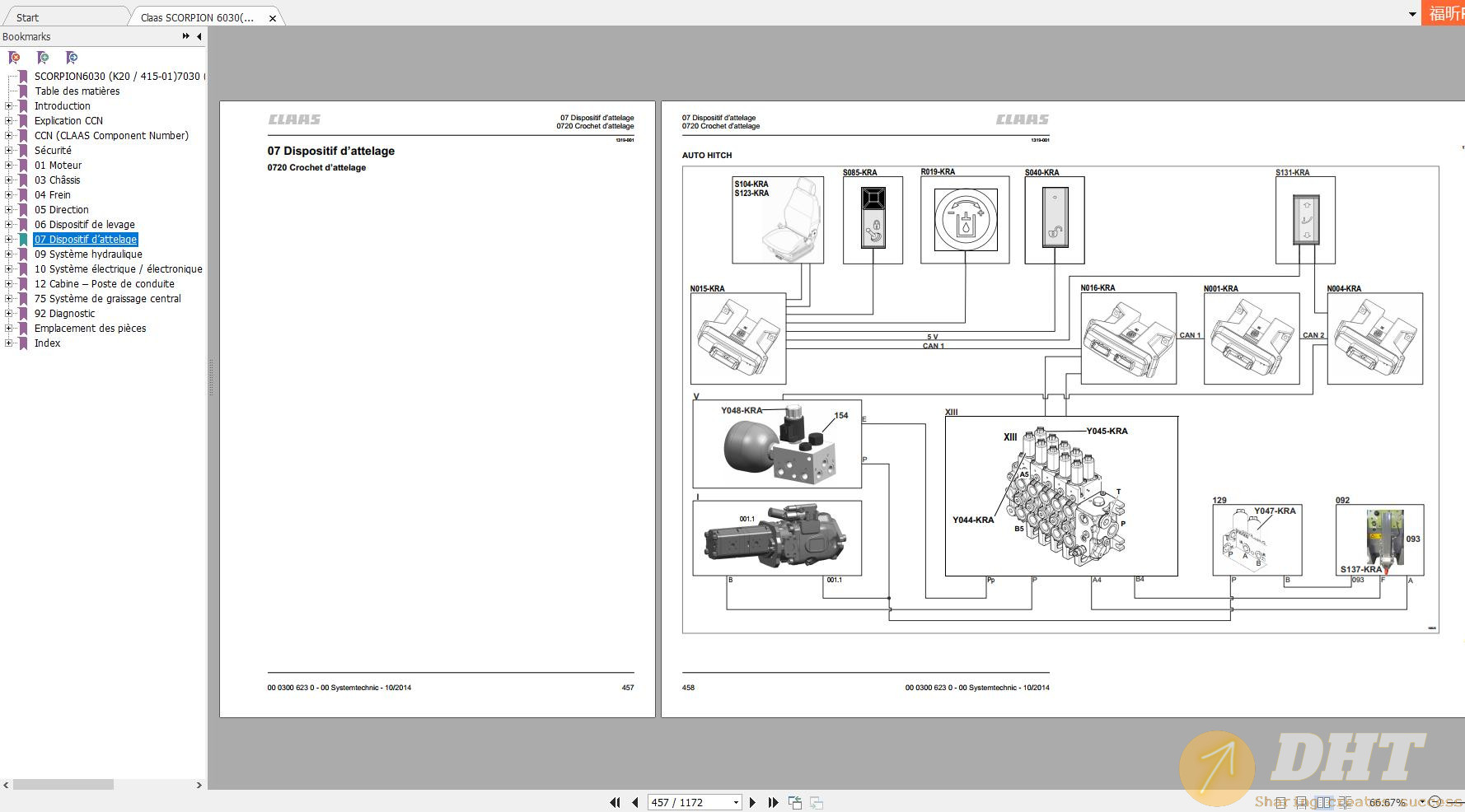Viewport: 1465px width, 812px height.
Task: Expand the Sécurité node
Action: click(x=9, y=150)
